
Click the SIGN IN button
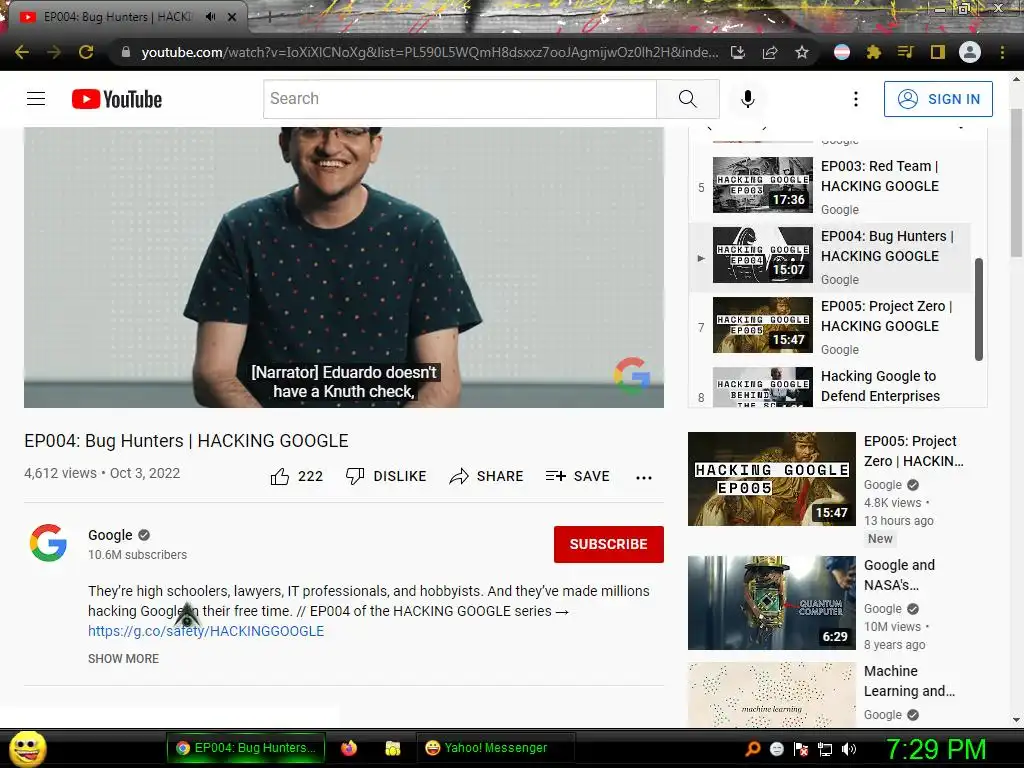click(938, 99)
